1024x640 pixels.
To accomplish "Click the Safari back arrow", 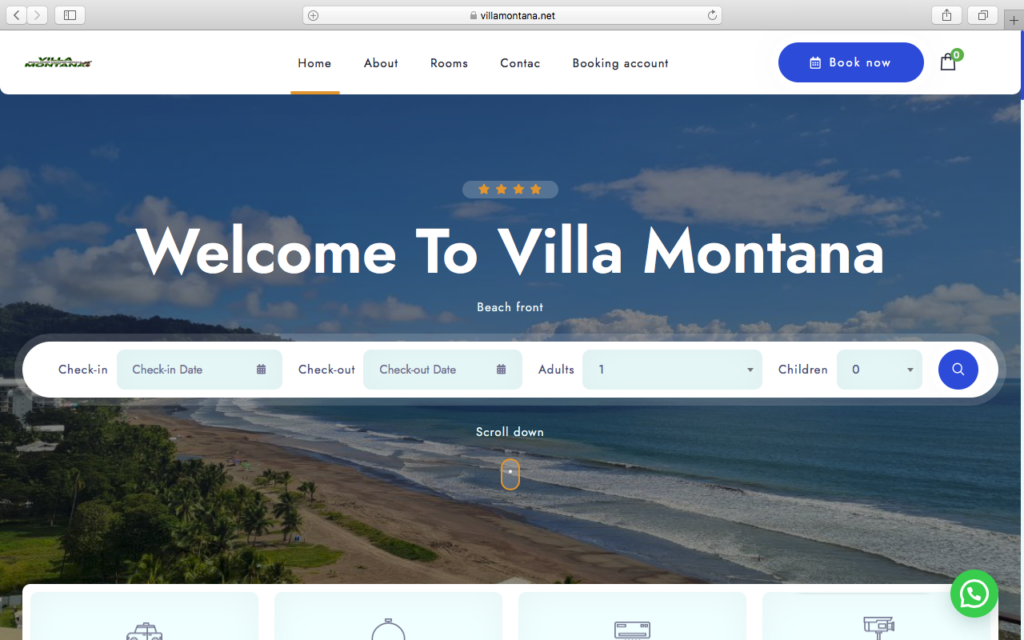I will pos(16,15).
